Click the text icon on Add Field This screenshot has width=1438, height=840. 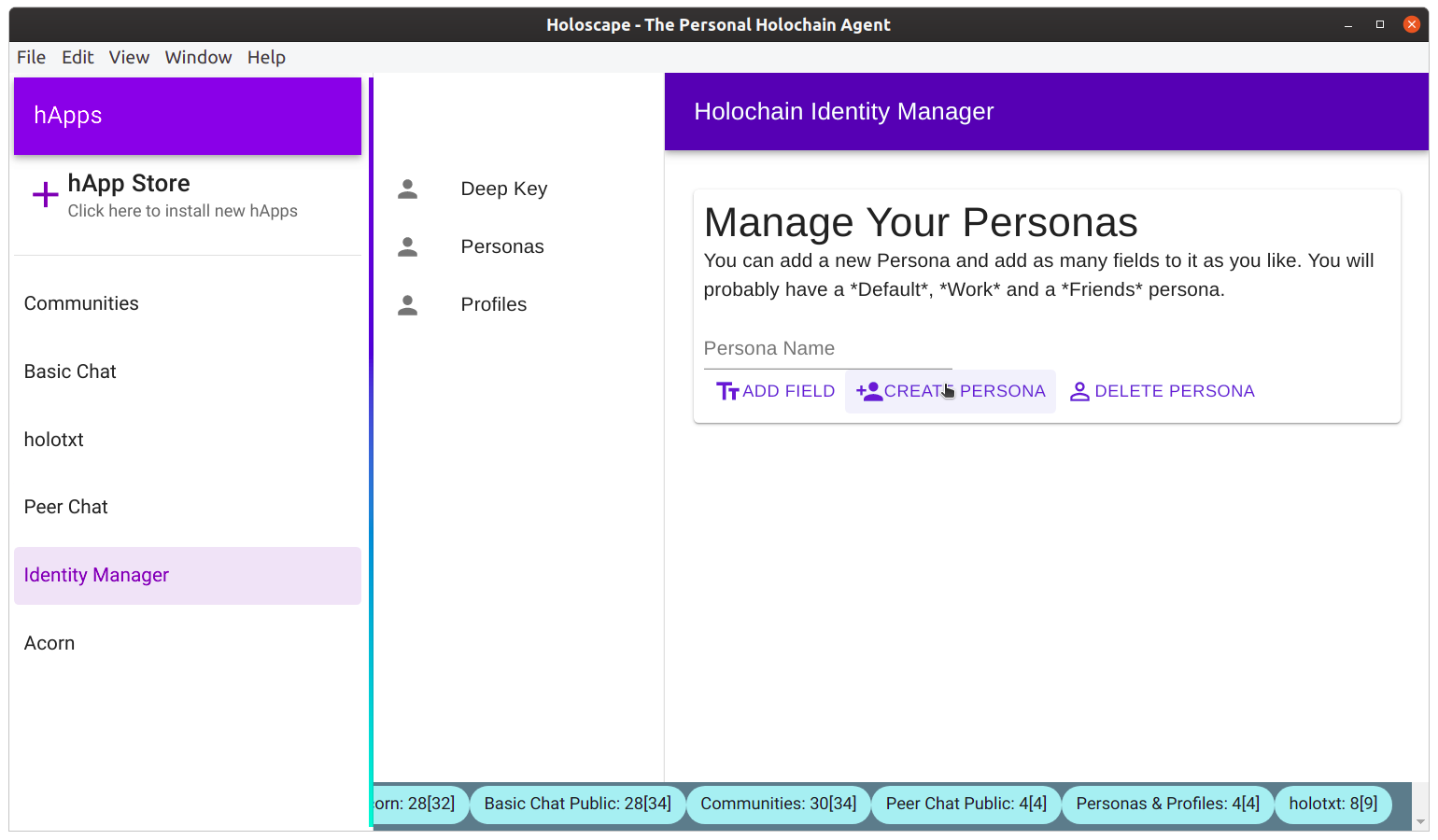(727, 391)
